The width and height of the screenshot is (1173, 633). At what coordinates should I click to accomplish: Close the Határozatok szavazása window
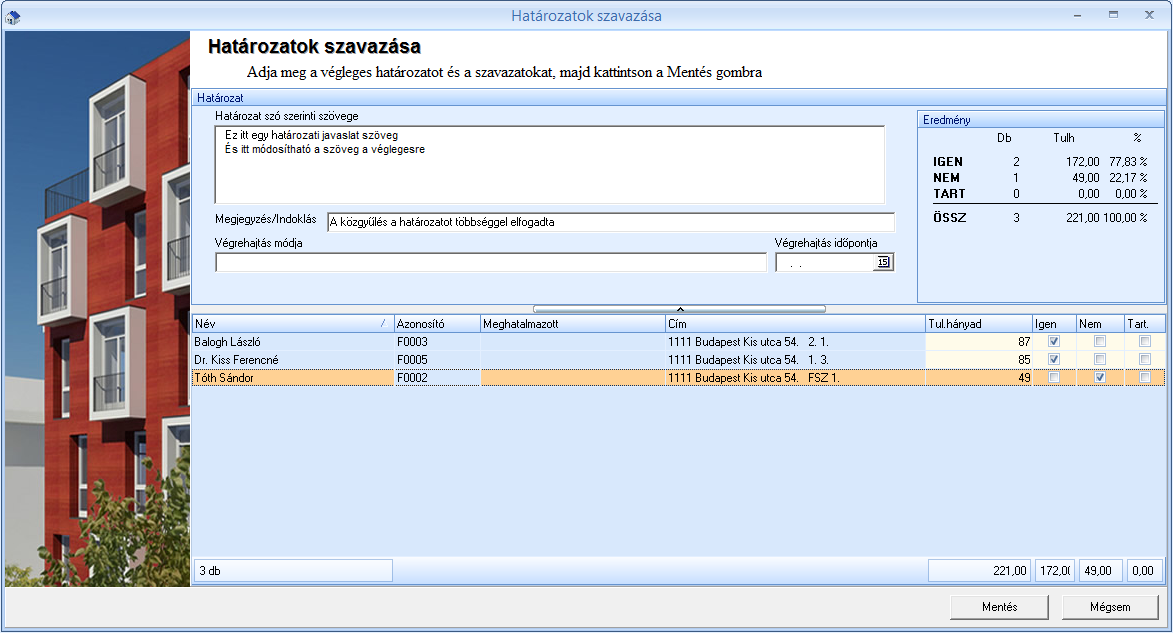(x=1149, y=15)
